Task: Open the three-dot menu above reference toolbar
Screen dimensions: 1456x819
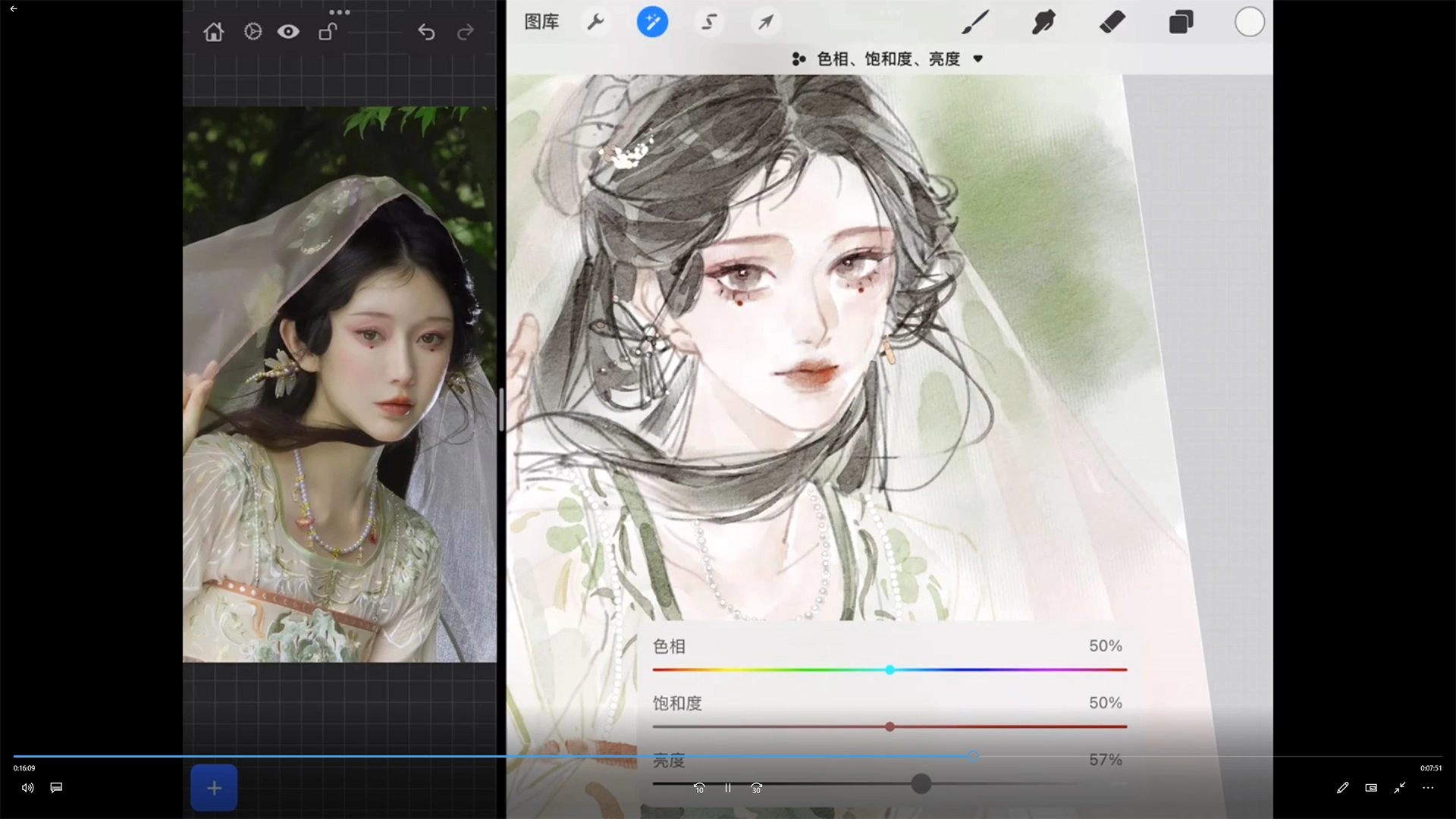Action: tap(339, 12)
